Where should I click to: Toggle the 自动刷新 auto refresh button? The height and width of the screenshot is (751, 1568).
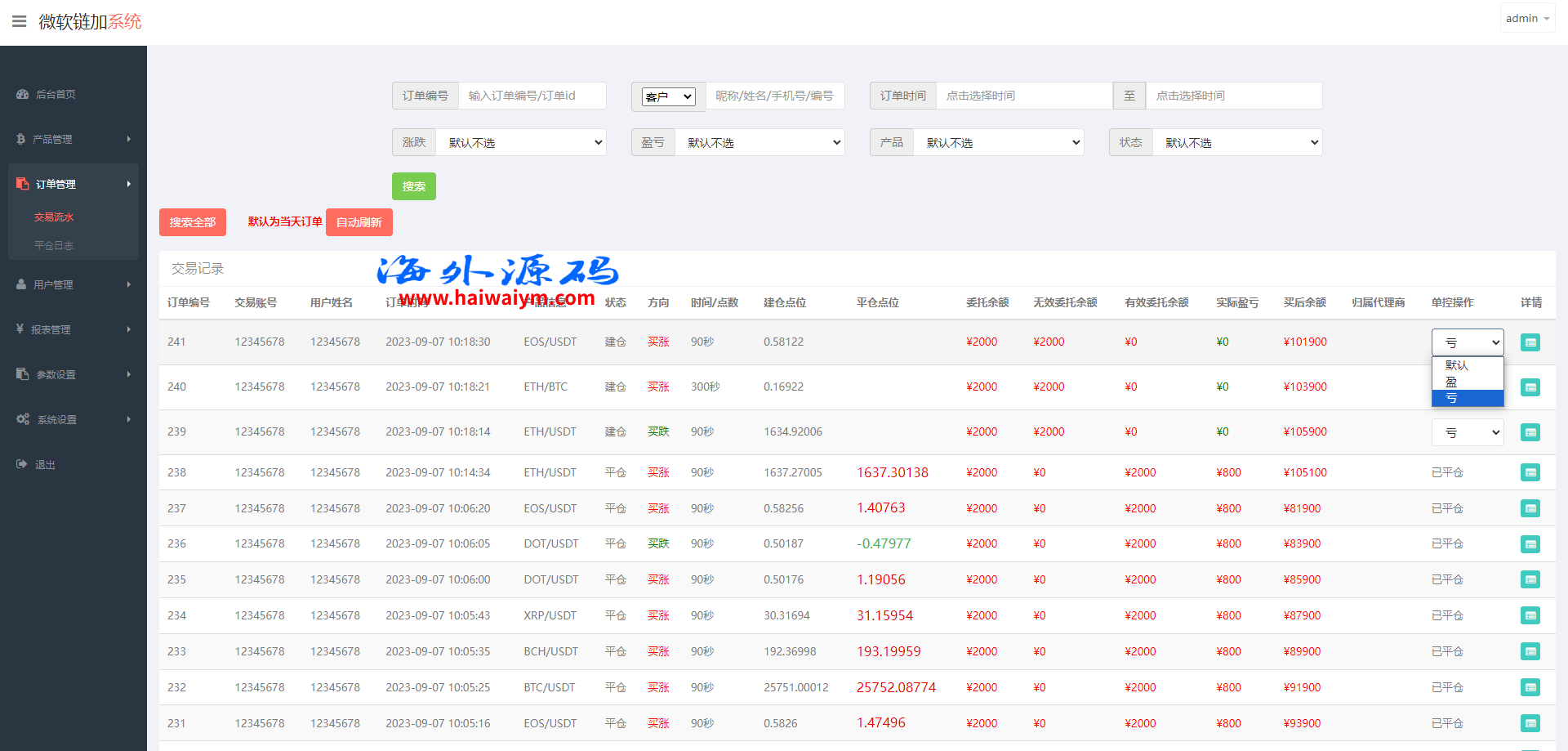(359, 222)
